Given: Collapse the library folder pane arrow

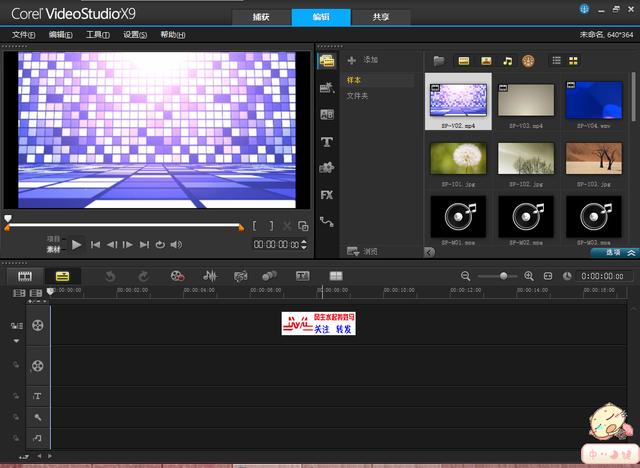Looking at the screenshot, I should tap(429, 252).
